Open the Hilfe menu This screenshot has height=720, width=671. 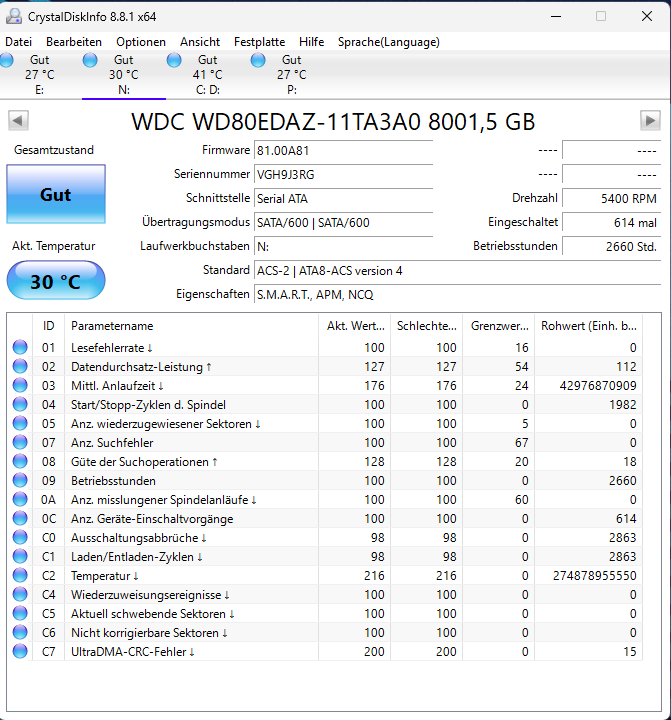[x=311, y=42]
